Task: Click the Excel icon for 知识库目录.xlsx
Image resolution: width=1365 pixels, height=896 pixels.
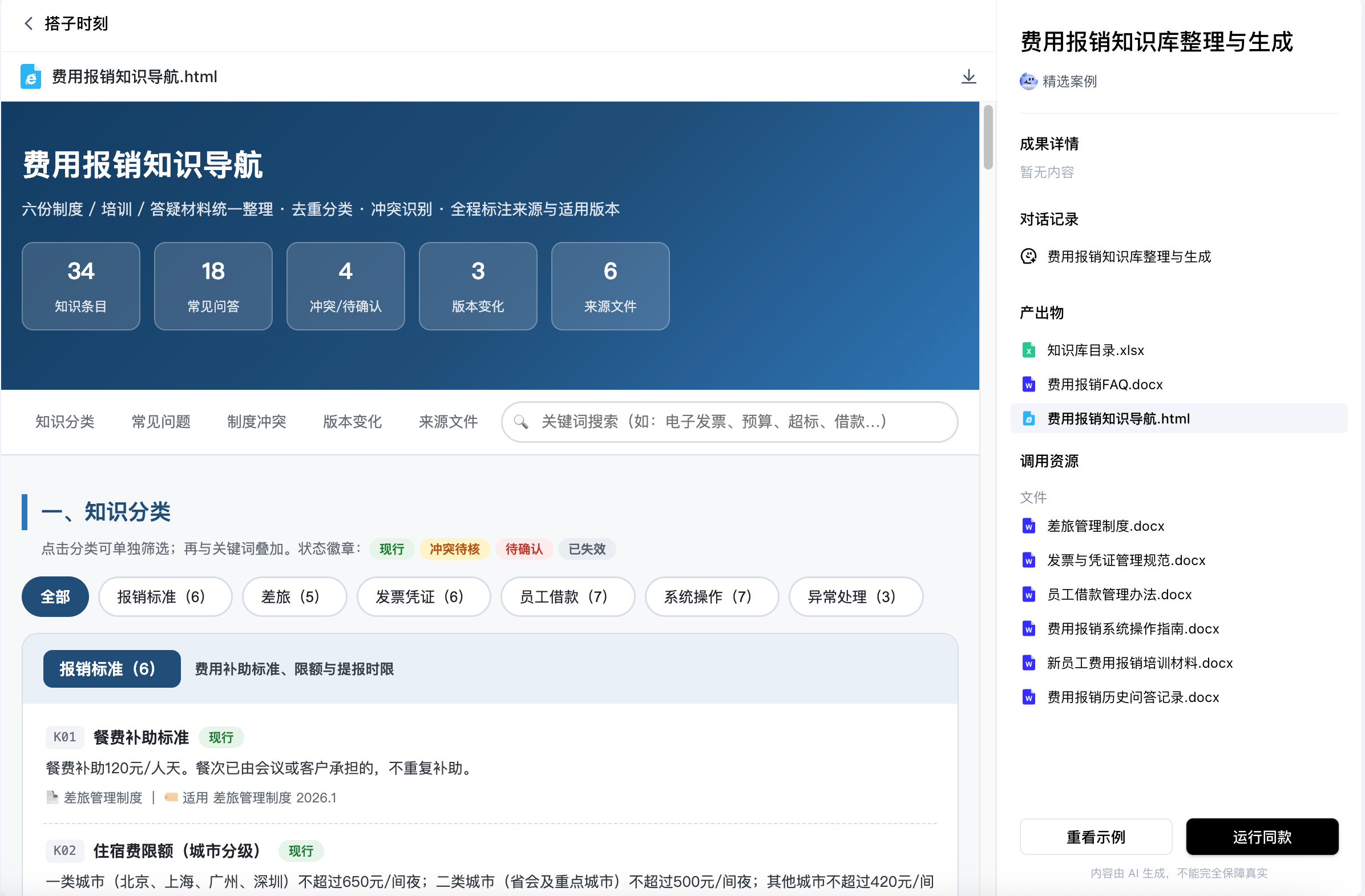Action: (1029, 350)
